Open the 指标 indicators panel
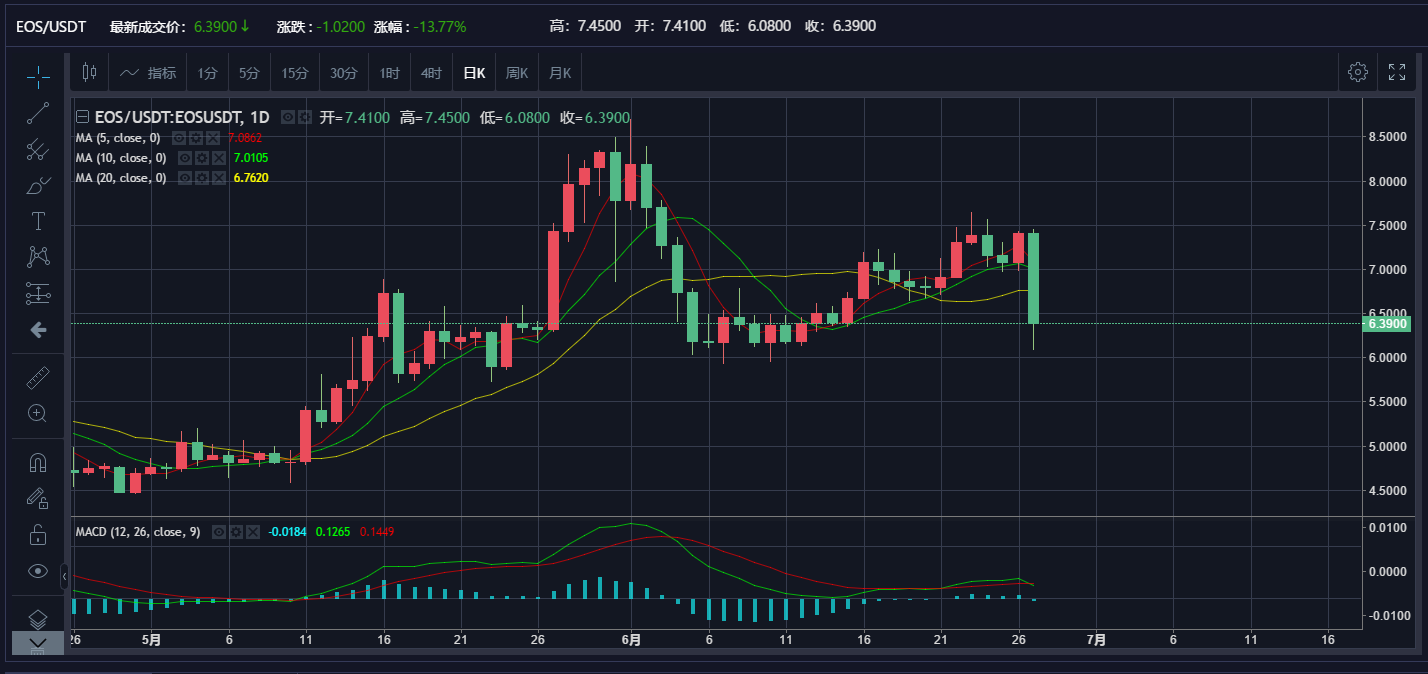The height and width of the screenshot is (674, 1428). pos(148,73)
